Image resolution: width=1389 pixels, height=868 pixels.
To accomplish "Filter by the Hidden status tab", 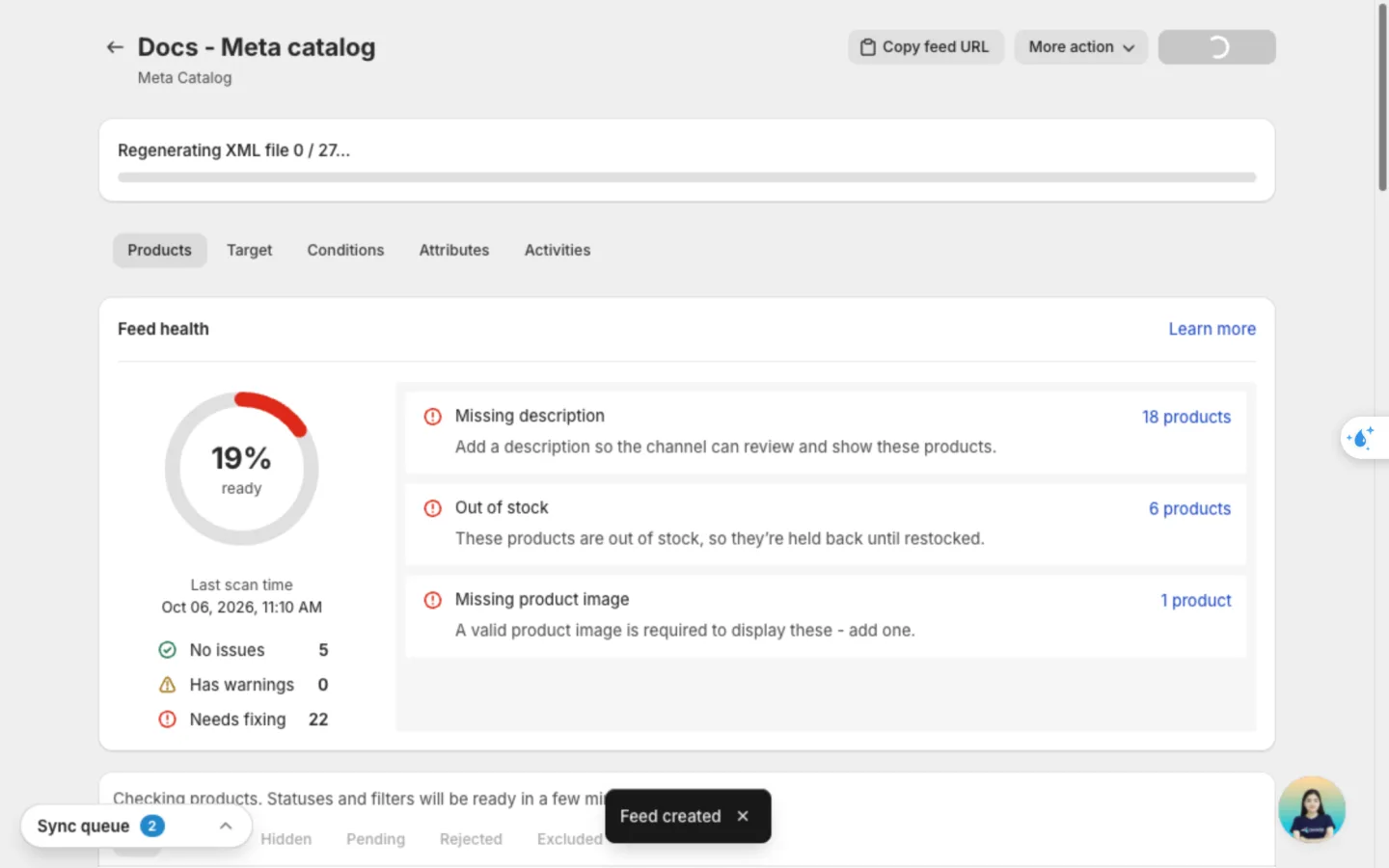I will pos(286,839).
